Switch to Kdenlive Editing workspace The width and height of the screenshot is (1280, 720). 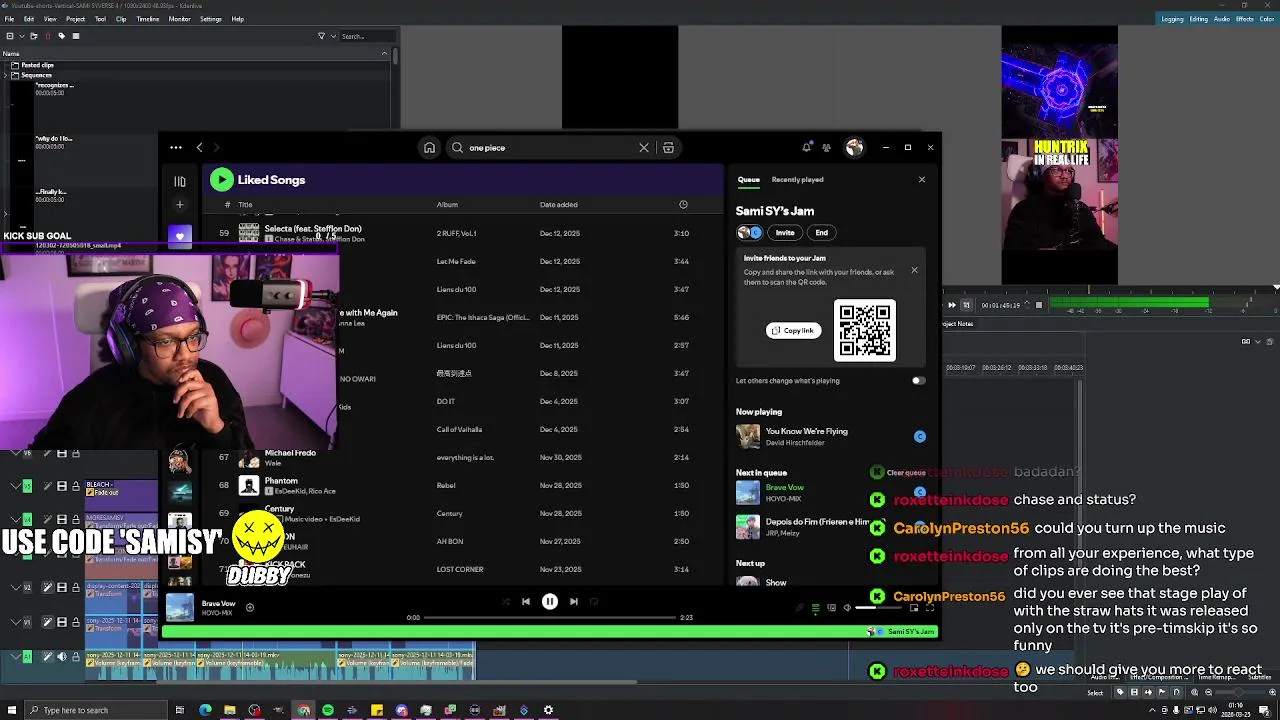coord(1199,19)
